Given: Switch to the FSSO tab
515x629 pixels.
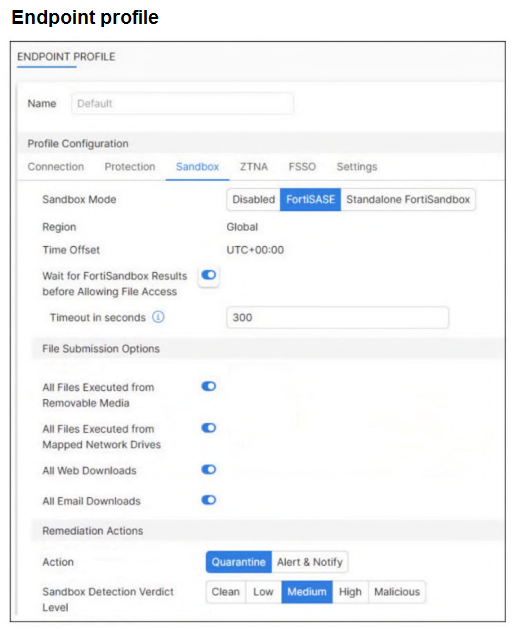Looking at the screenshot, I should pyautogui.click(x=302, y=166).
